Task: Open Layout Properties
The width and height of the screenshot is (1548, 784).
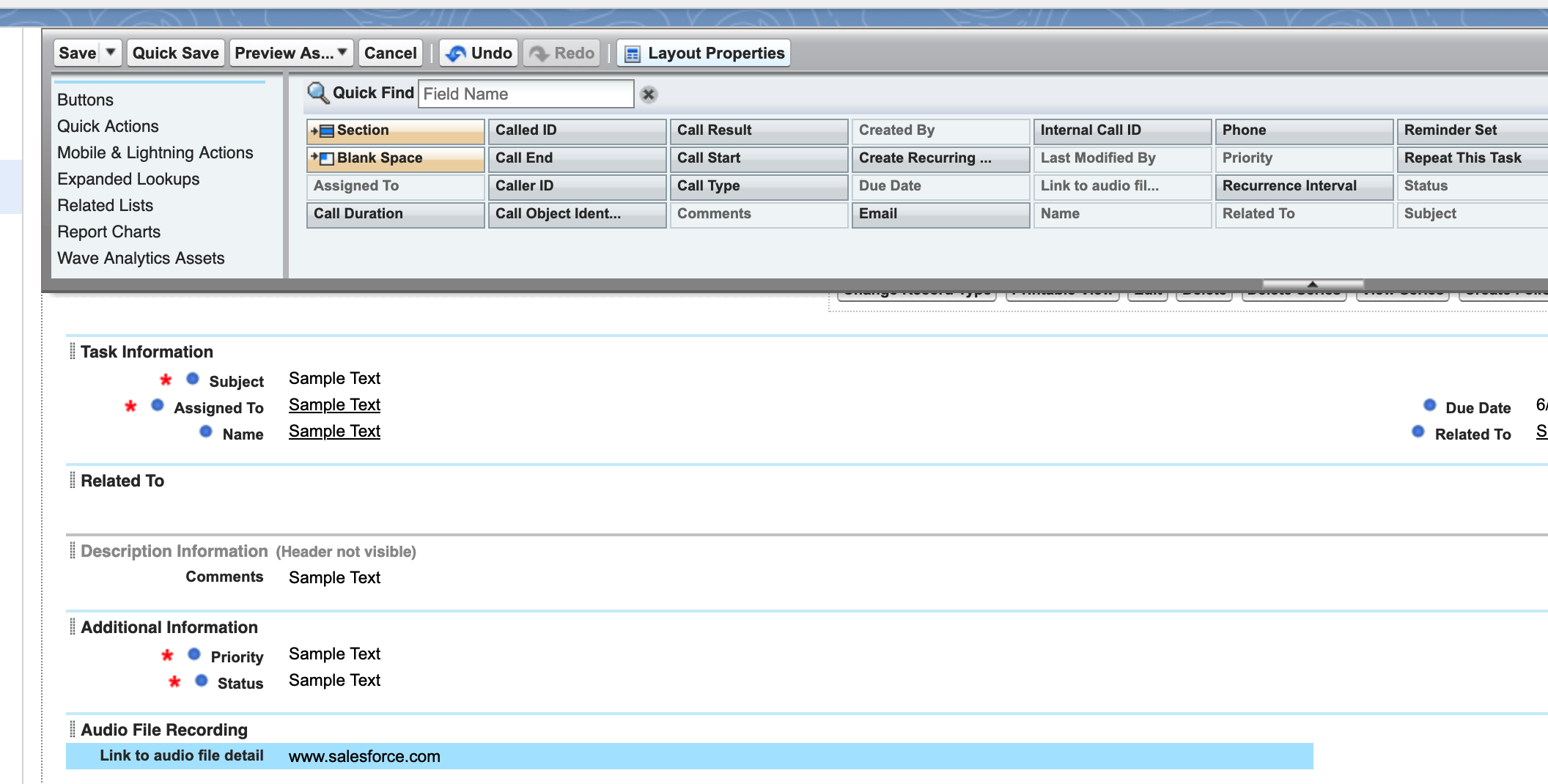Action: (x=704, y=53)
